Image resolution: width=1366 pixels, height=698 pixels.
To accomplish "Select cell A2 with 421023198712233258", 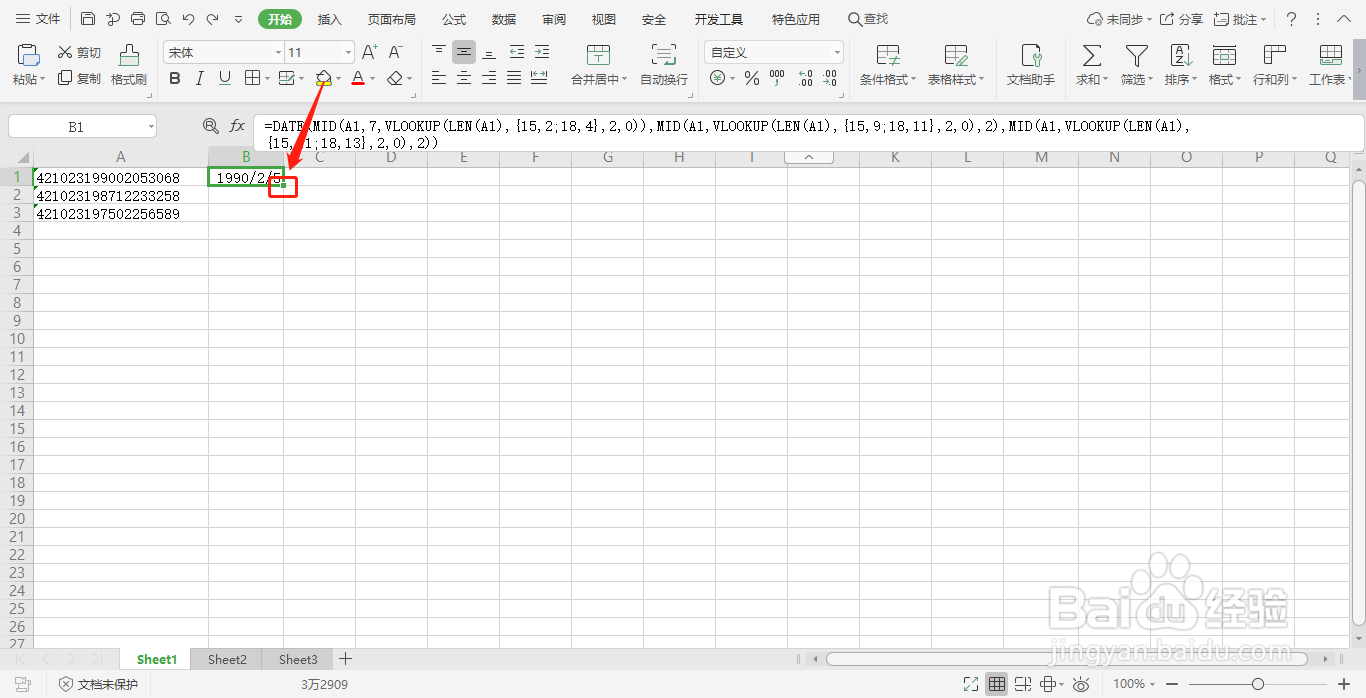I will pos(121,196).
